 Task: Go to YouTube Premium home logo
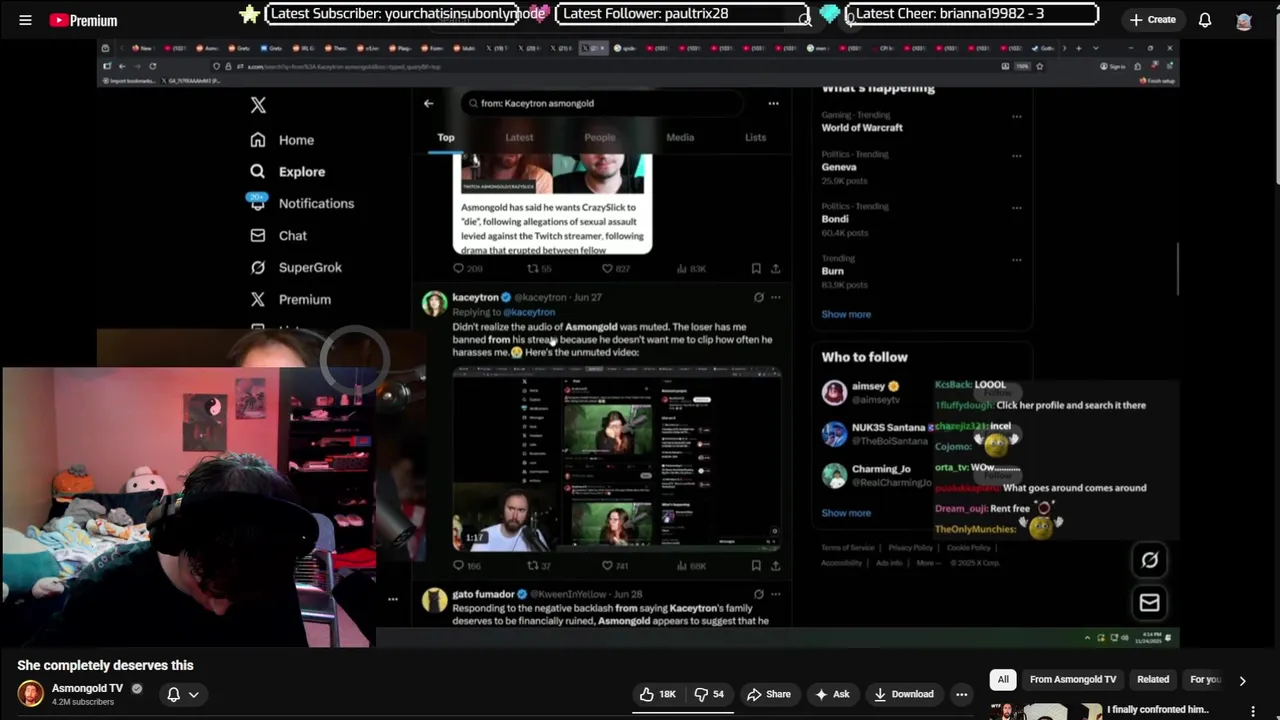(82, 20)
